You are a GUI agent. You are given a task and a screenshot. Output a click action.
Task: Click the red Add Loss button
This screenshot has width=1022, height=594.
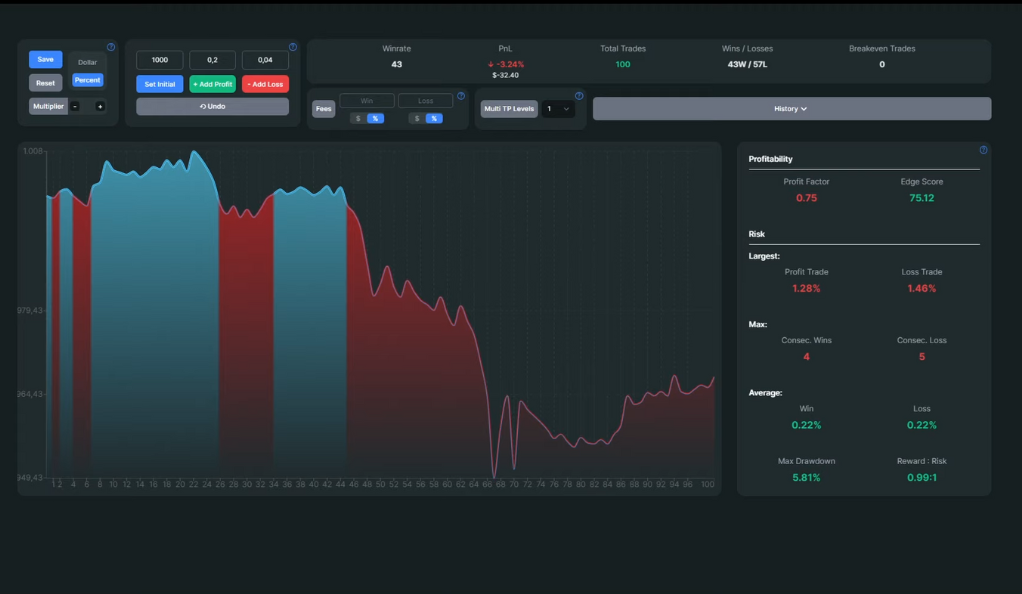(265, 84)
